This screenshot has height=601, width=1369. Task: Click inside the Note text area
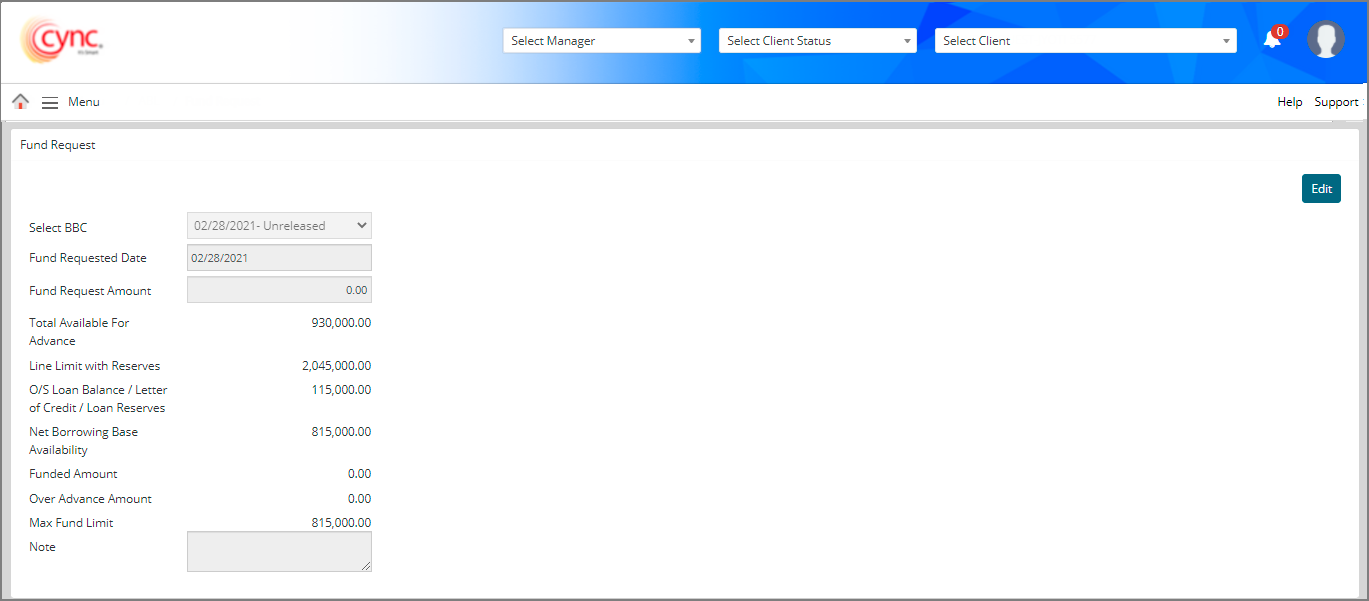279,551
